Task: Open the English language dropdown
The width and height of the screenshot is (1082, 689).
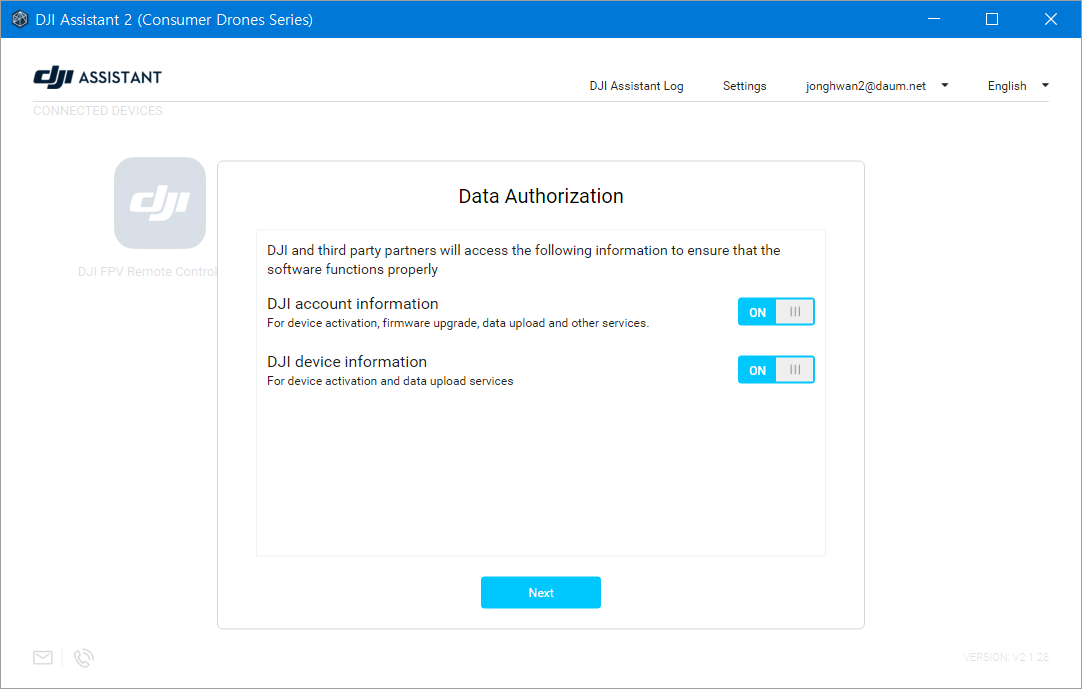Action: tap(1018, 86)
